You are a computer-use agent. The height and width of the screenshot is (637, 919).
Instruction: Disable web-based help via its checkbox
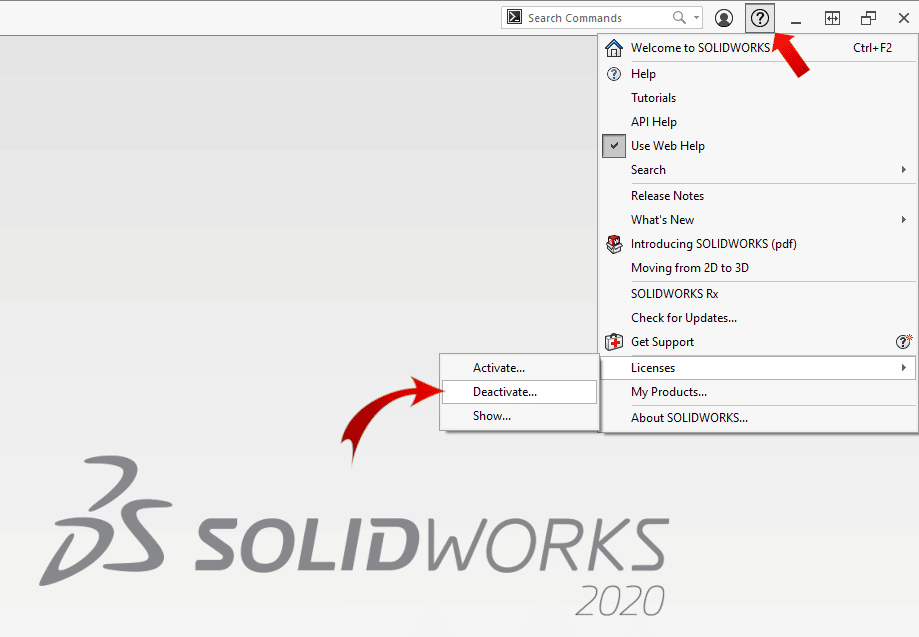pyautogui.click(x=613, y=145)
